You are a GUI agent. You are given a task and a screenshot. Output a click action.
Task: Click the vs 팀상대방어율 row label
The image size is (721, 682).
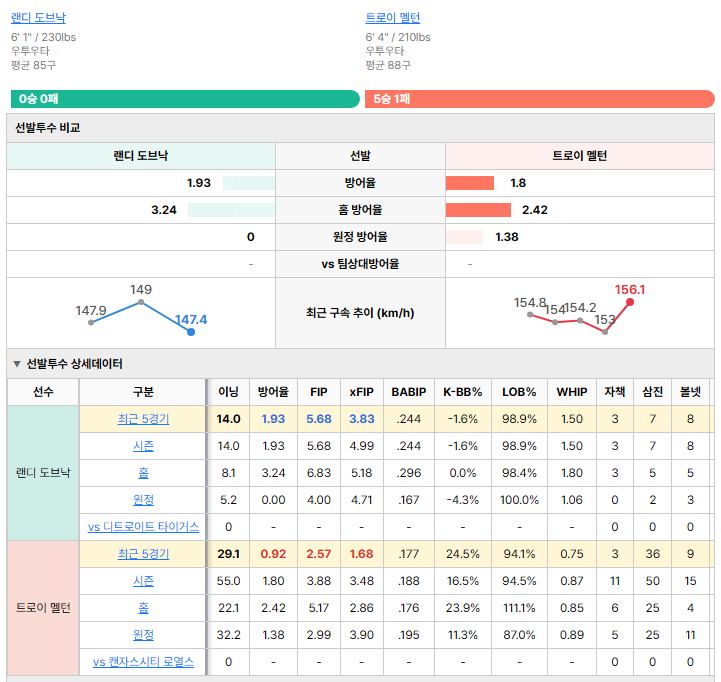pyautogui.click(x=360, y=264)
